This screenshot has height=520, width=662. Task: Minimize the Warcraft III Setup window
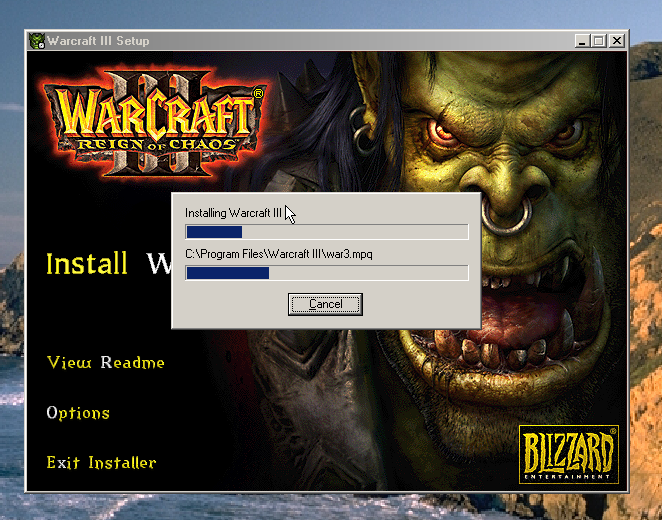[x=582, y=41]
